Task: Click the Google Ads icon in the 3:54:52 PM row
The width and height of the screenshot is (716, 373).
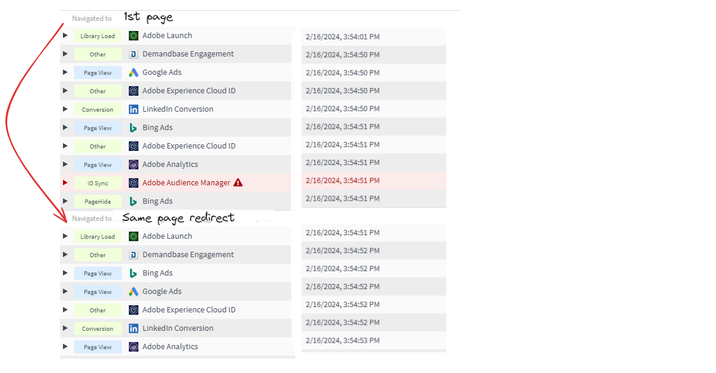Action: tap(133, 291)
